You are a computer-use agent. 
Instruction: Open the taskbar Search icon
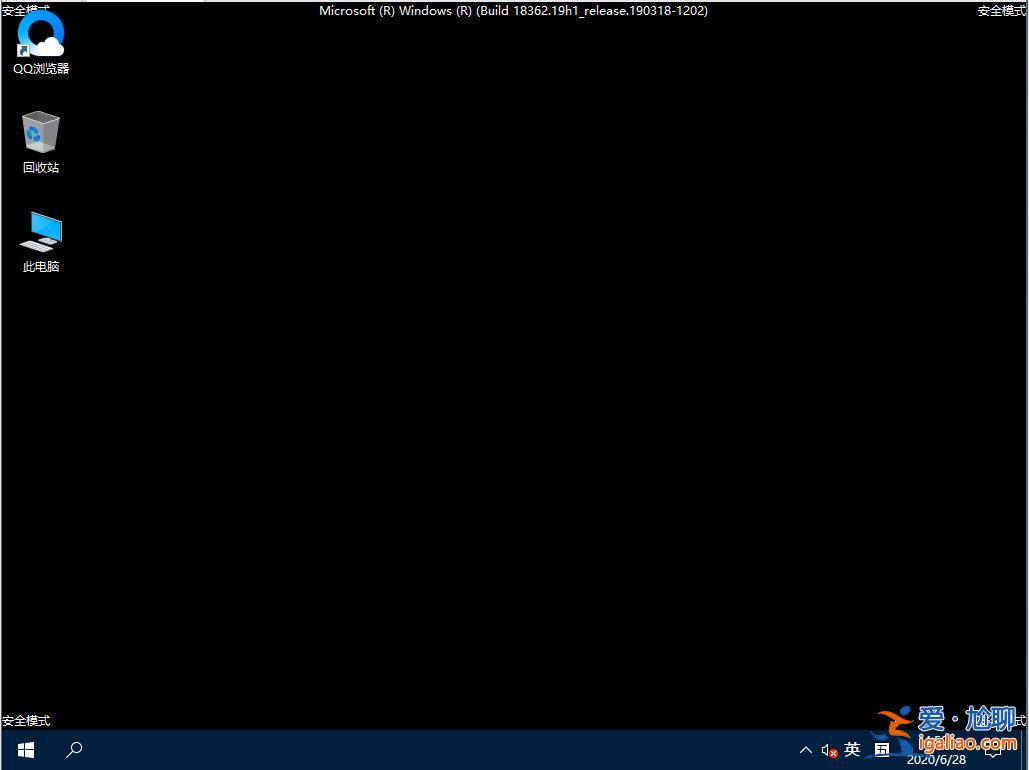coord(73,749)
